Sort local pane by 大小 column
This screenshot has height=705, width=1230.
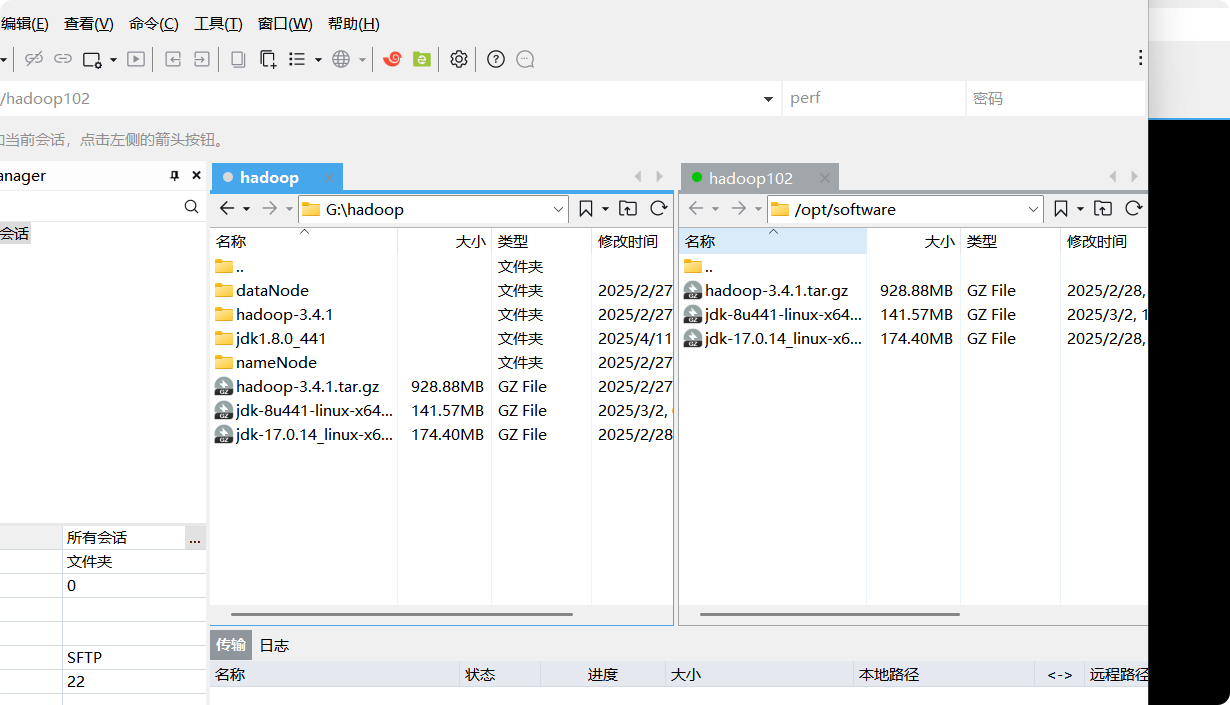[x=444, y=241]
